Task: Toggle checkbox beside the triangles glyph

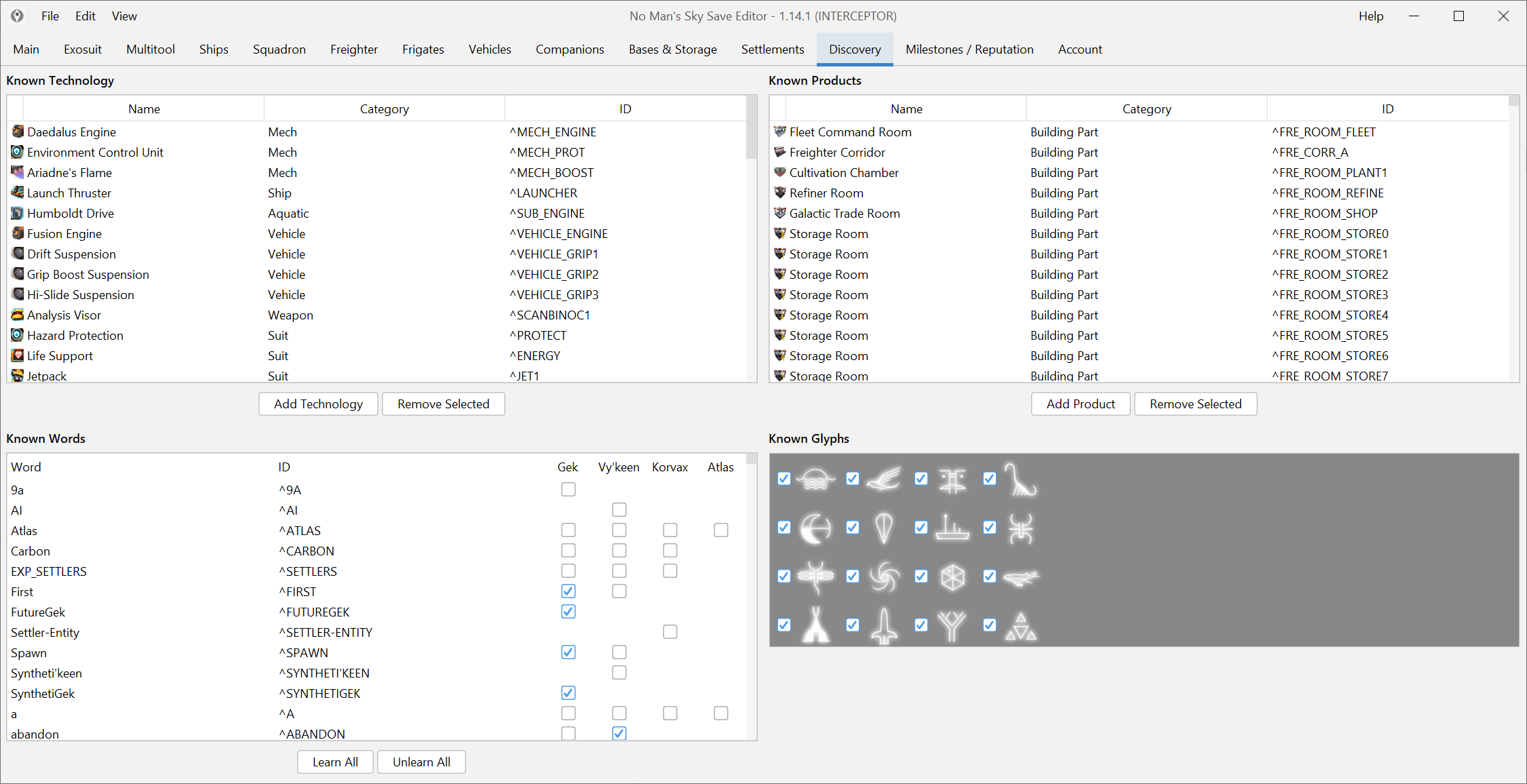Action: coord(990,625)
